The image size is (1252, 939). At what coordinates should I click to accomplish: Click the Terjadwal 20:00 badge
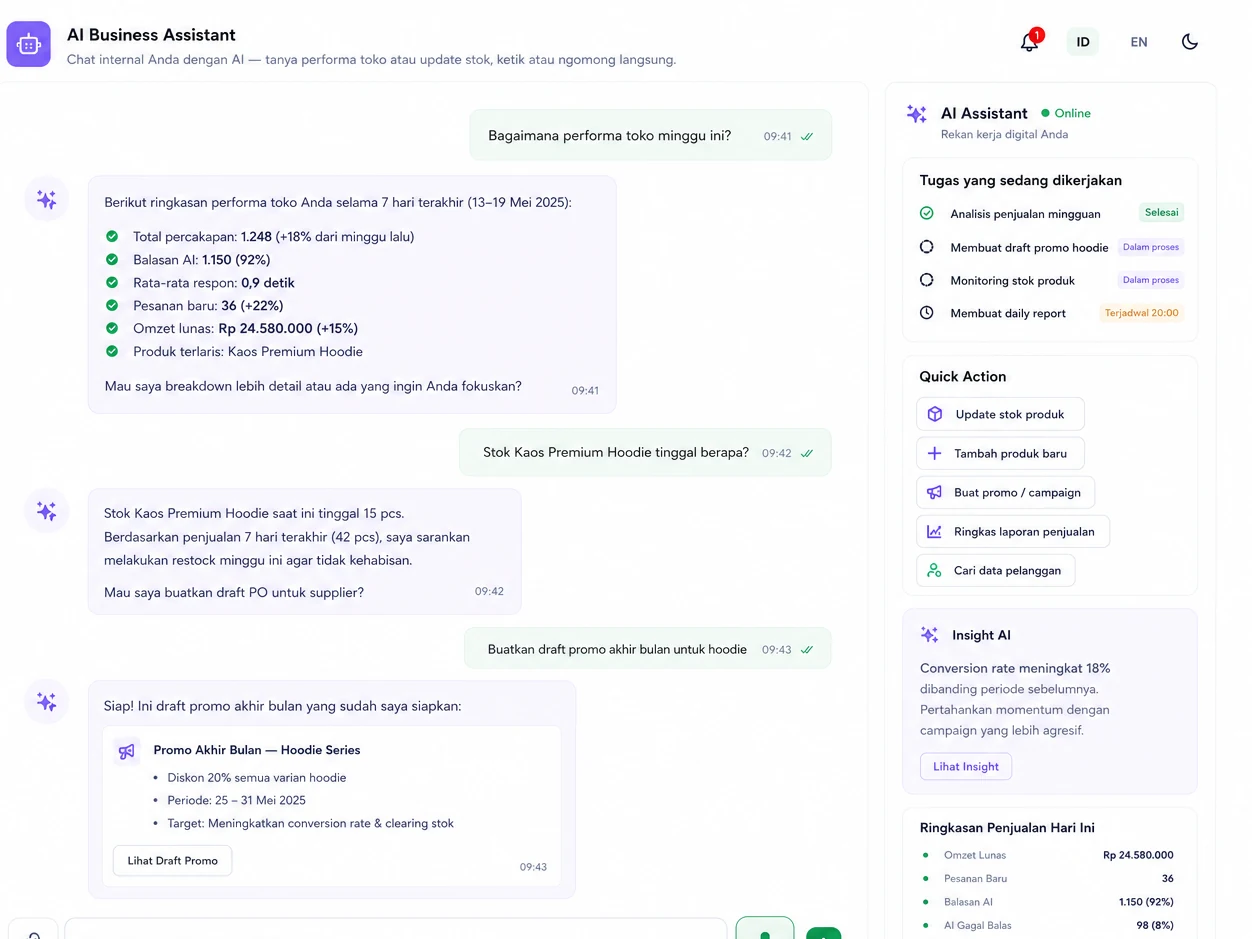(1141, 313)
